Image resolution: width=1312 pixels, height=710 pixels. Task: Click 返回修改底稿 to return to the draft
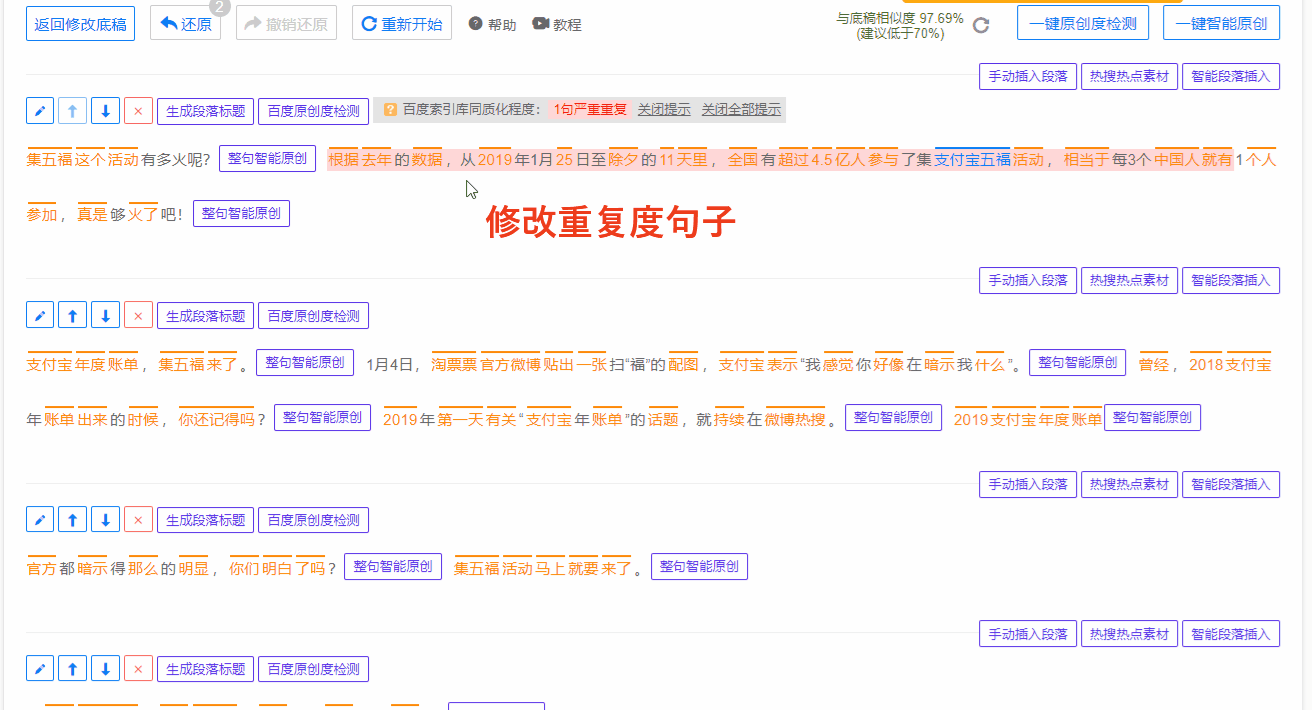point(80,23)
